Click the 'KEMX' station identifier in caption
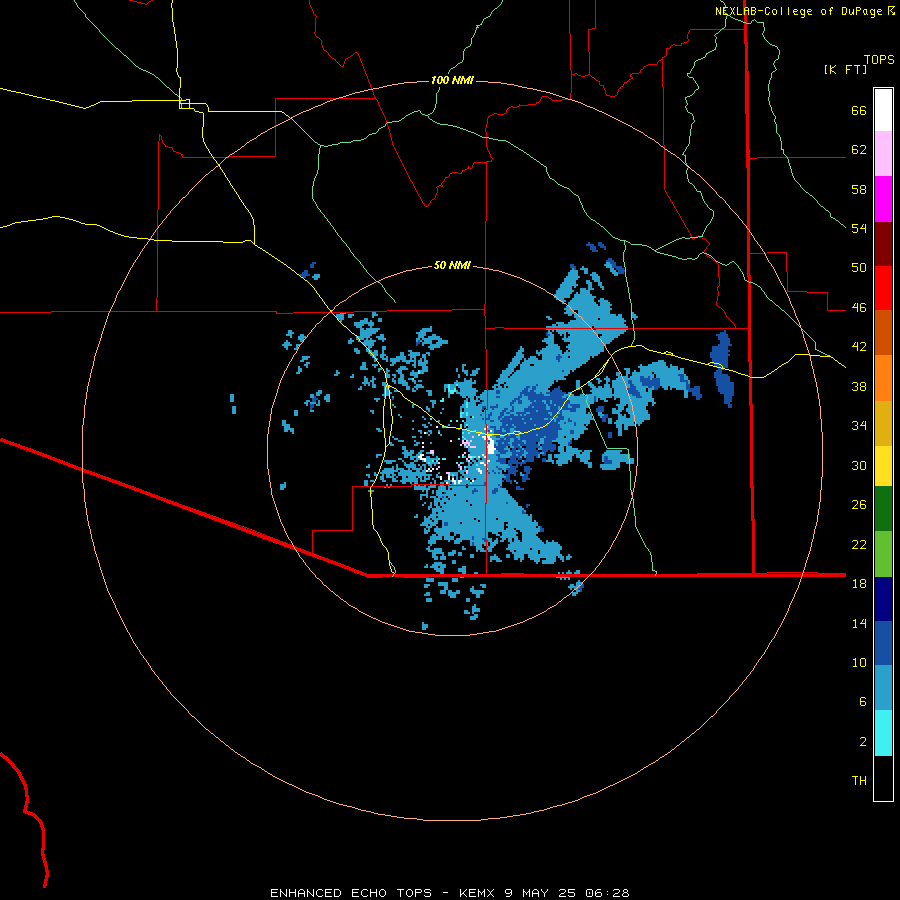 [476, 893]
